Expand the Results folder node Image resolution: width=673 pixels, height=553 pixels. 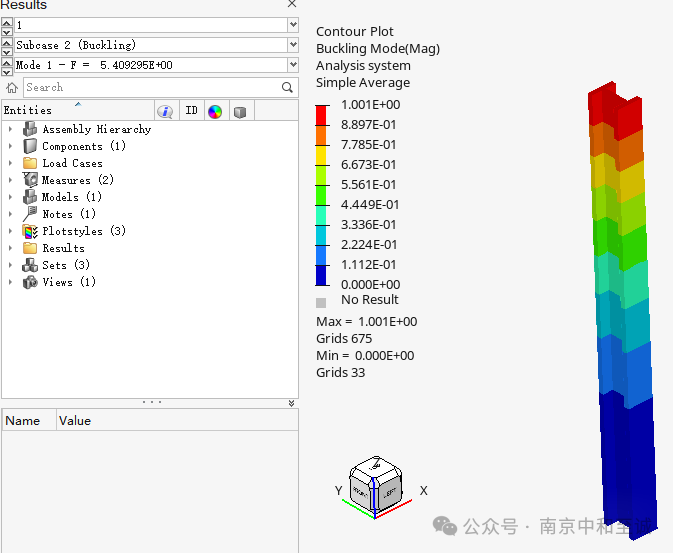click(10, 248)
